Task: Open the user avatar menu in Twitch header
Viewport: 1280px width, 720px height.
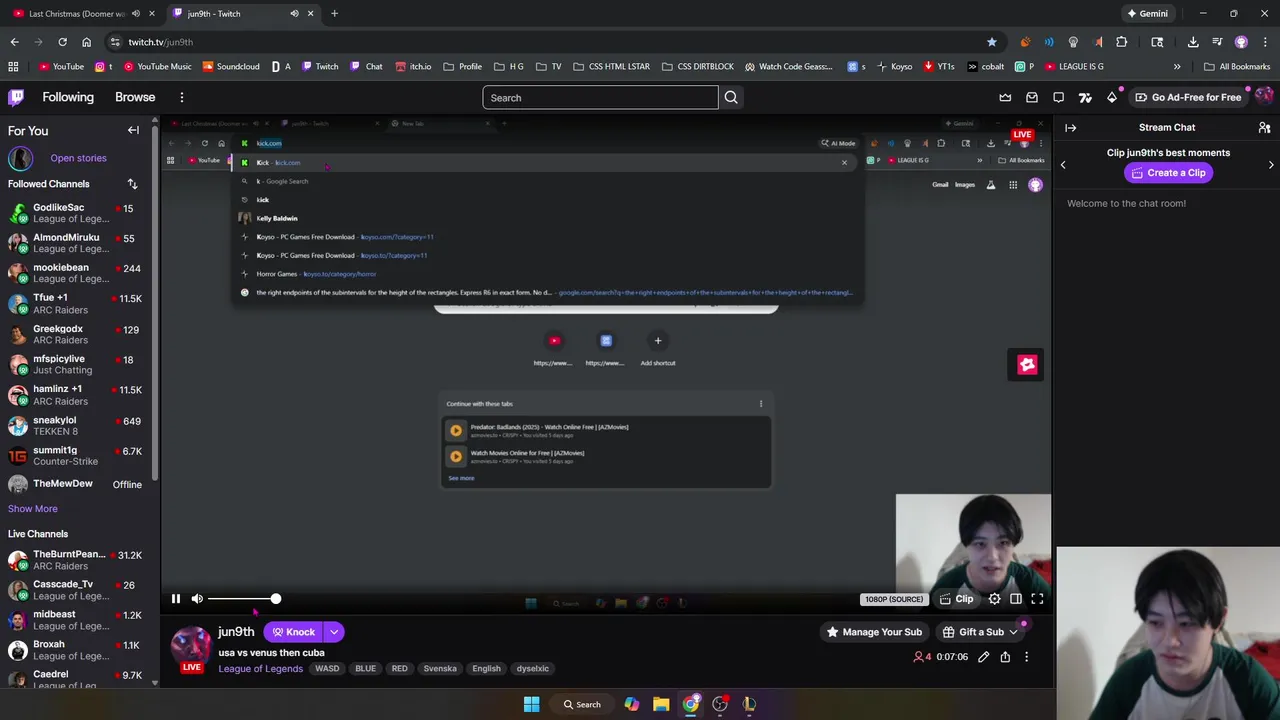Action: pyautogui.click(x=1264, y=97)
